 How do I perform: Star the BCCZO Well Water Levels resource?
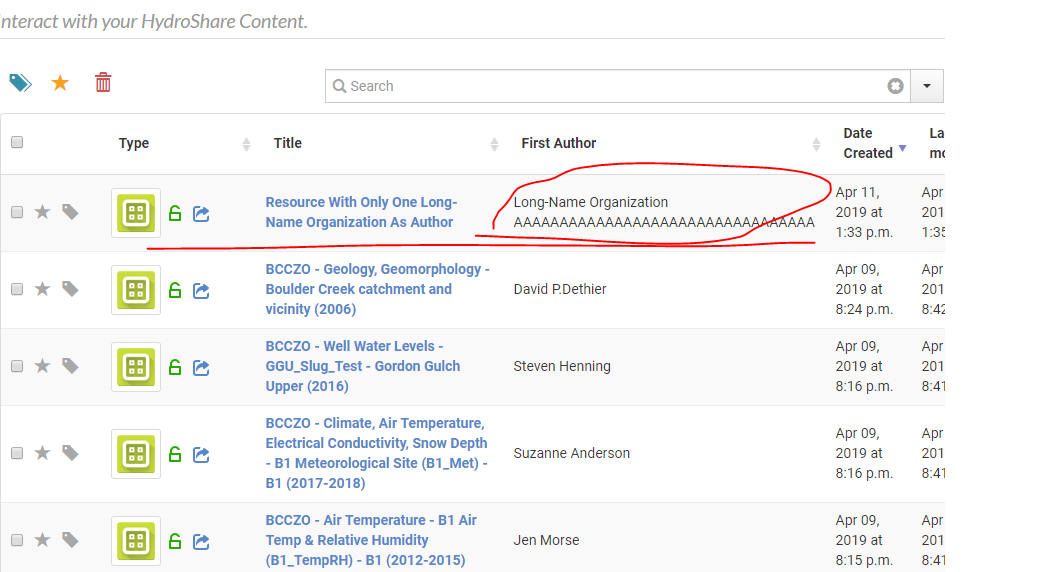tap(42, 366)
